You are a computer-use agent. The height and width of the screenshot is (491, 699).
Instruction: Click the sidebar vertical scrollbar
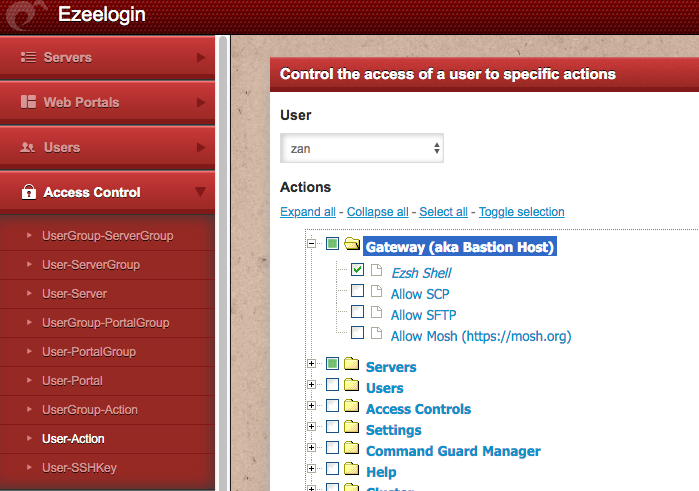click(x=223, y=263)
